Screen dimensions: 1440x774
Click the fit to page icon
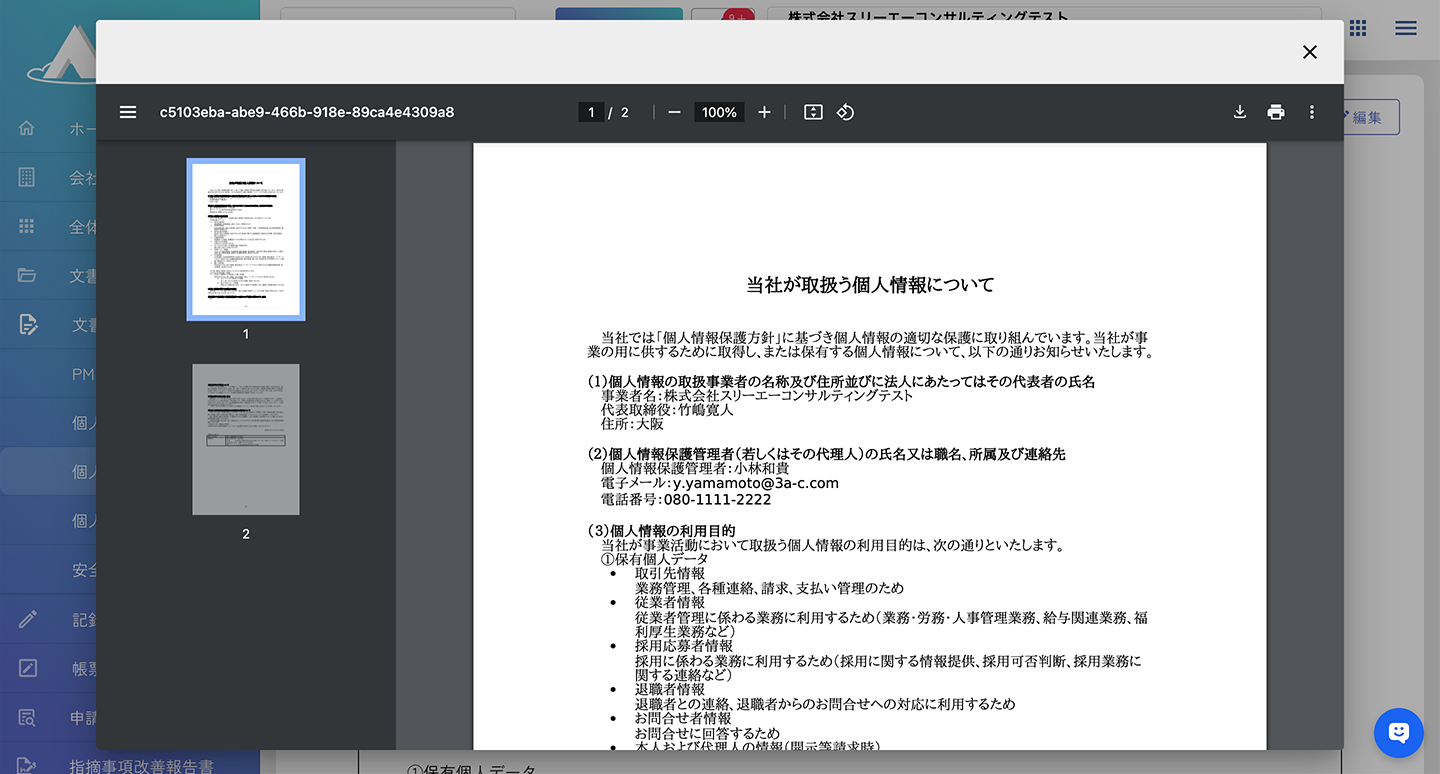pos(813,112)
